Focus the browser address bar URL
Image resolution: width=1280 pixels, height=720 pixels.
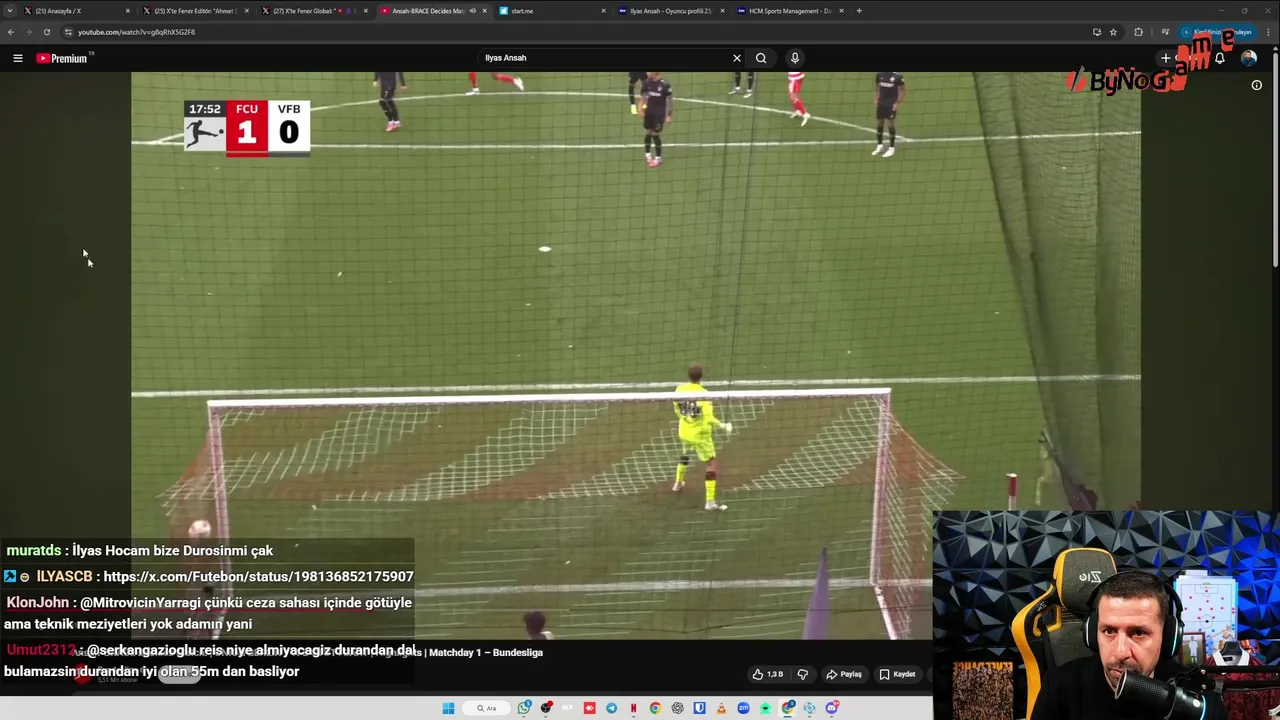tap(136, 32)
